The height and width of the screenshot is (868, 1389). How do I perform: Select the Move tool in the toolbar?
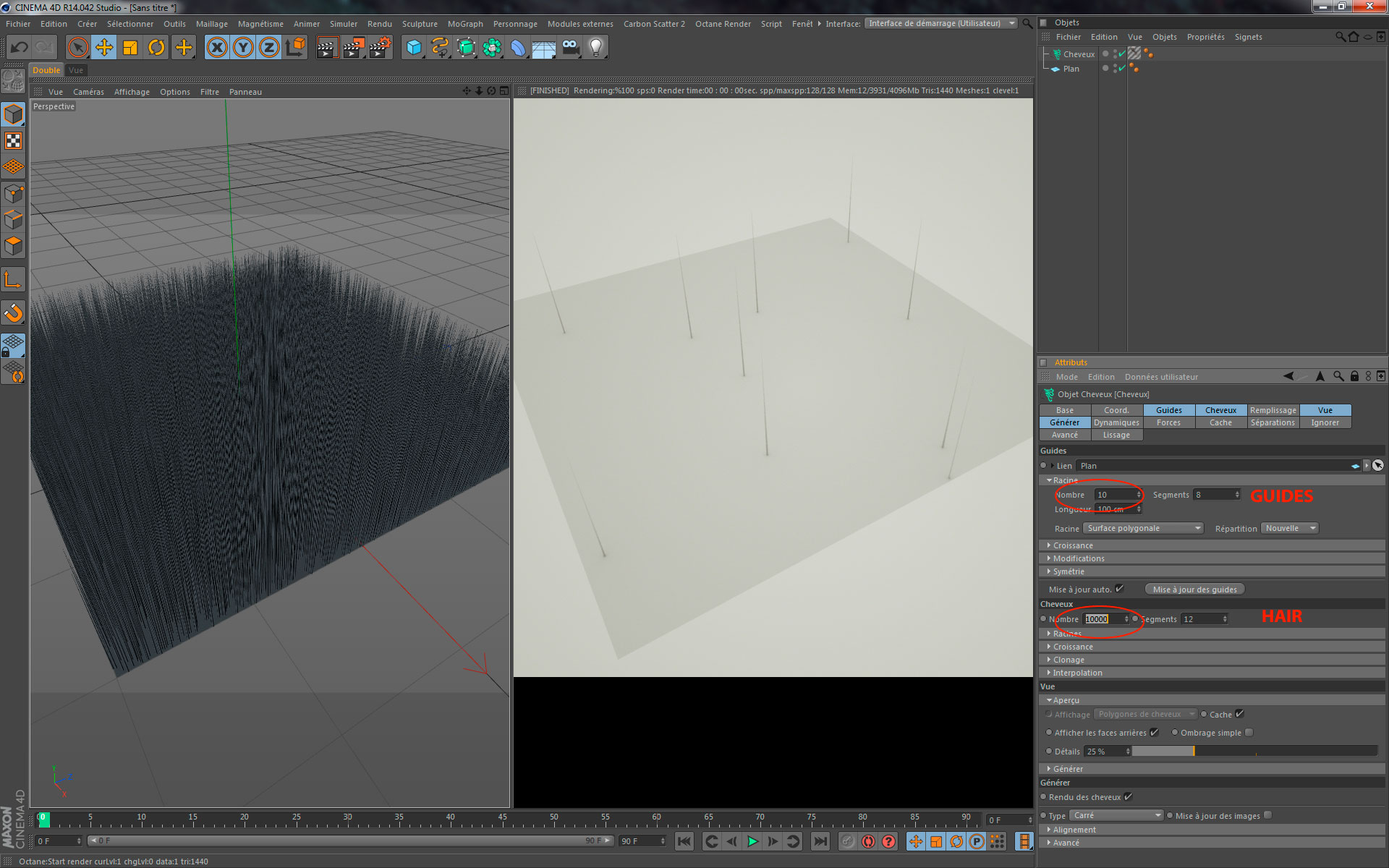pos(104,48)
